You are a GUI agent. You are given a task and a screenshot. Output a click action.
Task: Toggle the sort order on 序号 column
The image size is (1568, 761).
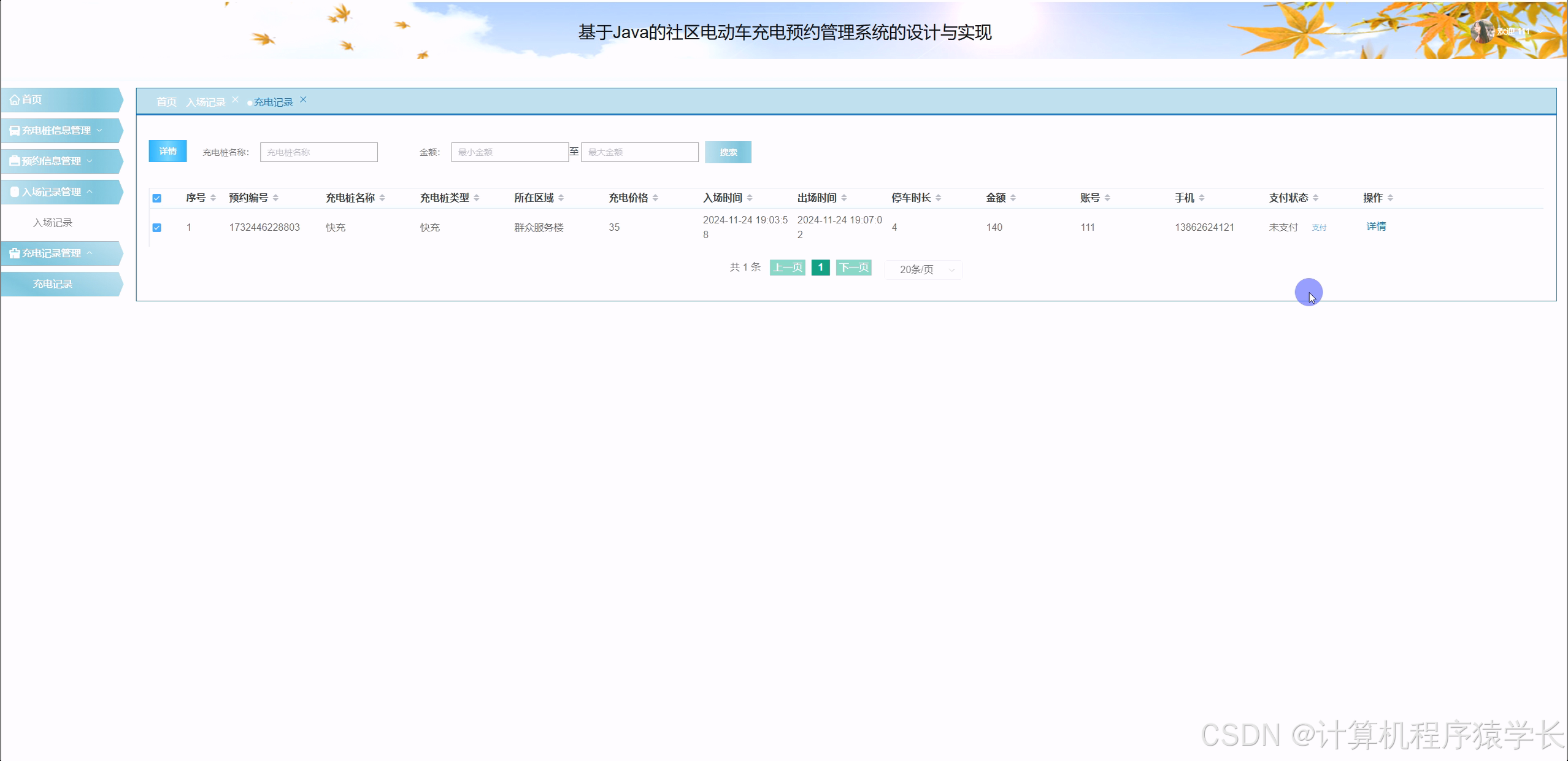(212, 198)
